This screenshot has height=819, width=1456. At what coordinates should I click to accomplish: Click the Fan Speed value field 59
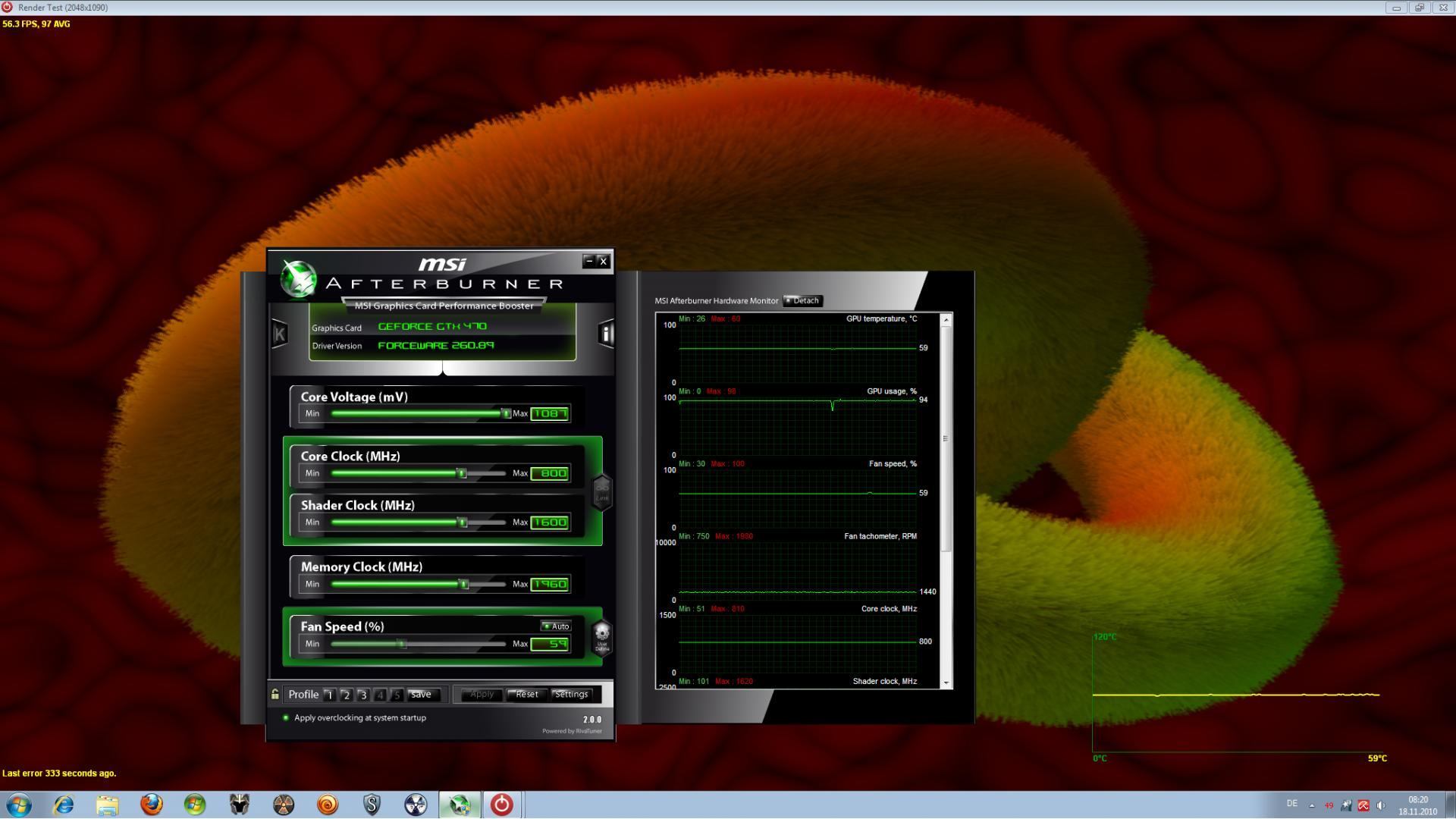point(550,644)
